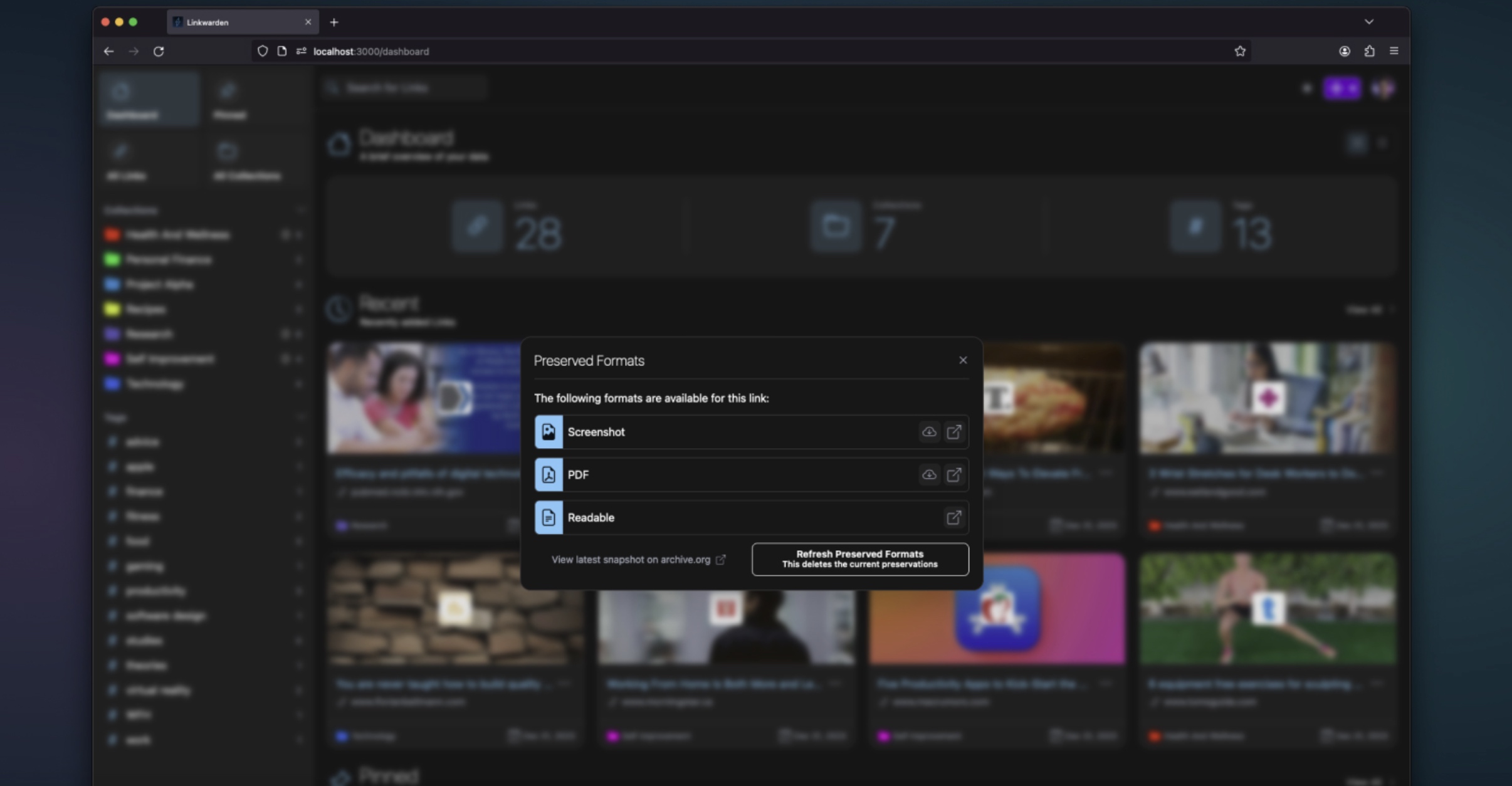Open View latest snapshot on archive.org link

(638, 560)
